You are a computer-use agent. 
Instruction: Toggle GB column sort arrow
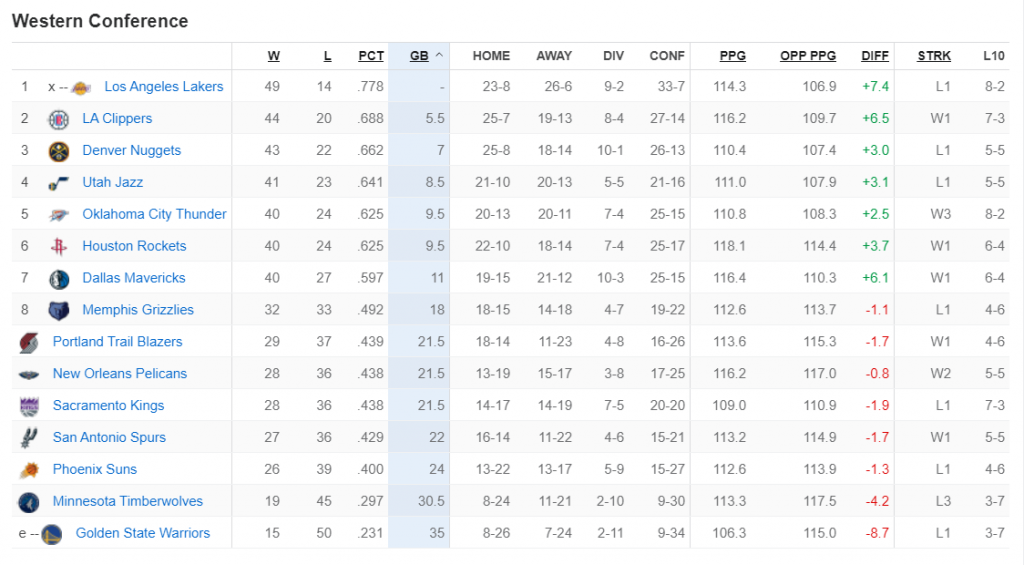point(439,56)
